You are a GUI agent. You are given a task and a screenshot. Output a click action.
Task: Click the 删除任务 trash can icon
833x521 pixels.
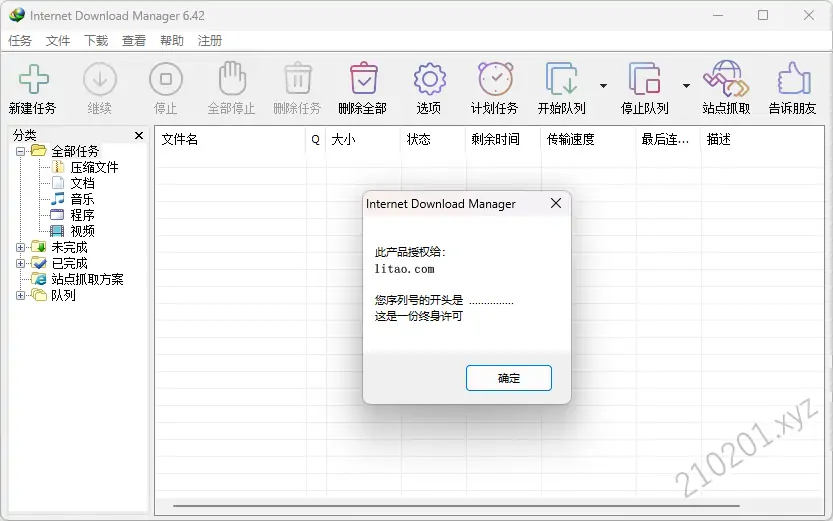pyautogui.click(x=298, y=79)
